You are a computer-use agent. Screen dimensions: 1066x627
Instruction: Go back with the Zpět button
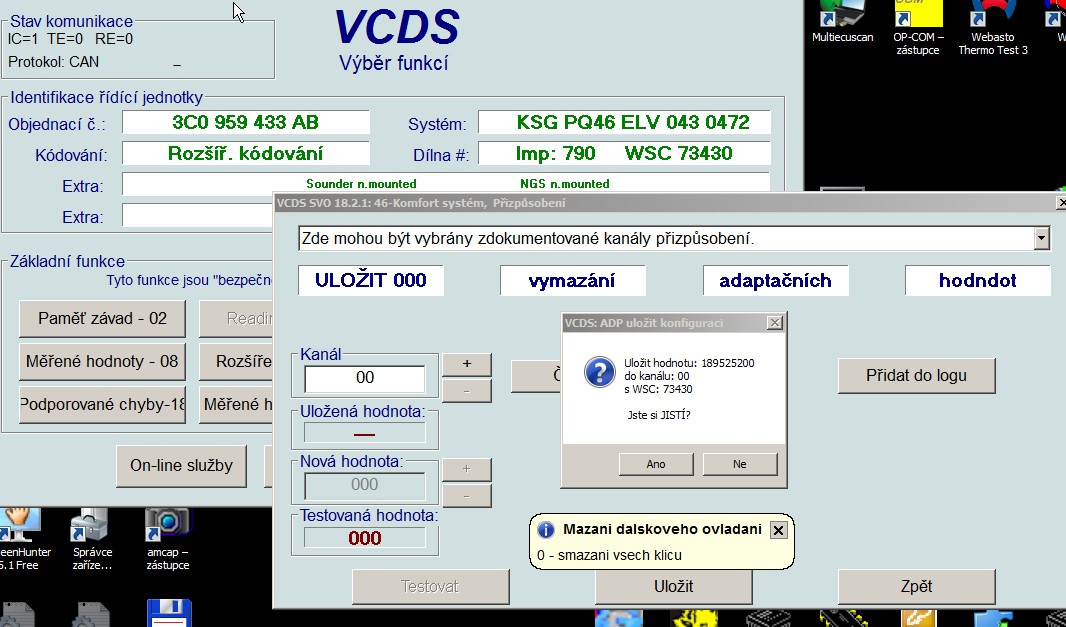(x=916, y=586)
